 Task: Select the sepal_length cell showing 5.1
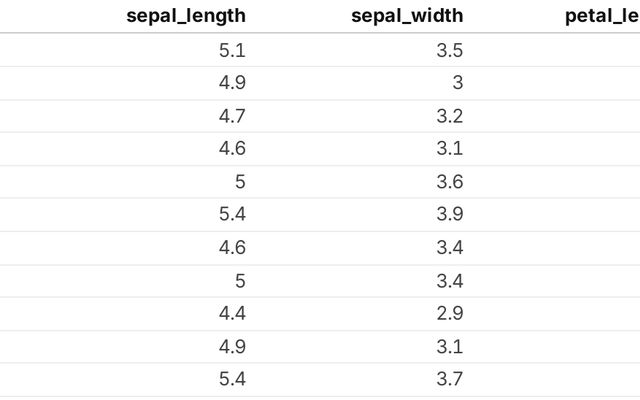[232, 50]
